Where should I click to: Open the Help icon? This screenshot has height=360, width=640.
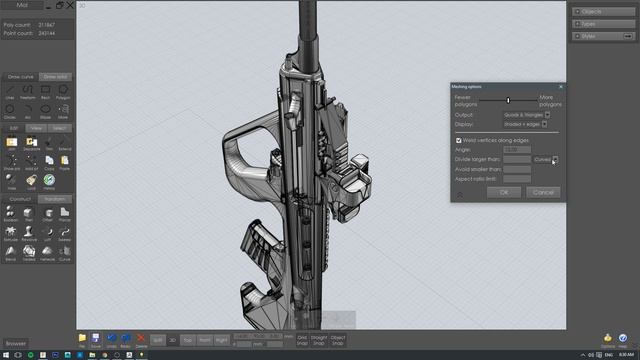pyautogui.click(x=623, y=340)
